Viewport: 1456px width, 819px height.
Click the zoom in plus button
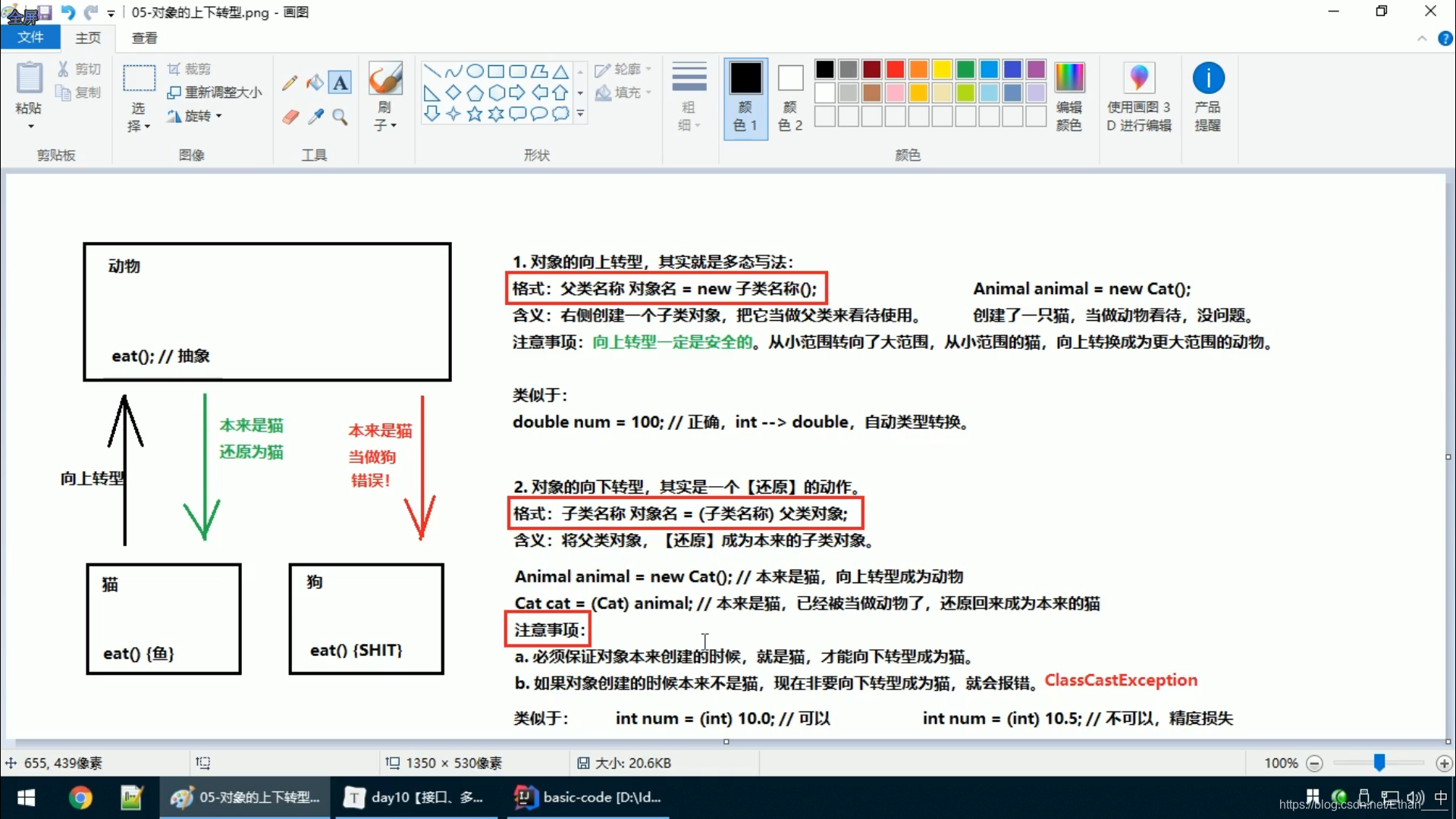click(1444, 764)
